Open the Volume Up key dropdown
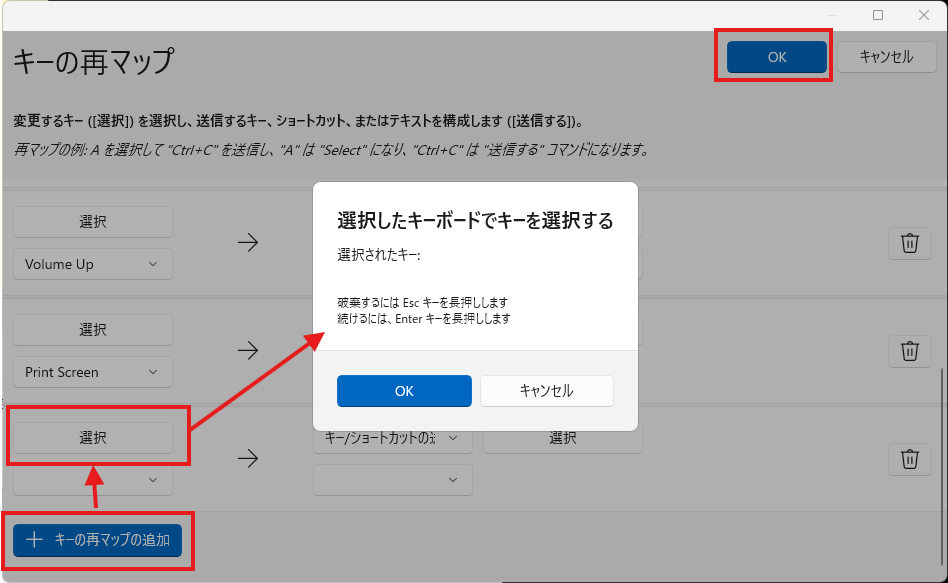Screen dimensions: 948x583 pos(92,264)
